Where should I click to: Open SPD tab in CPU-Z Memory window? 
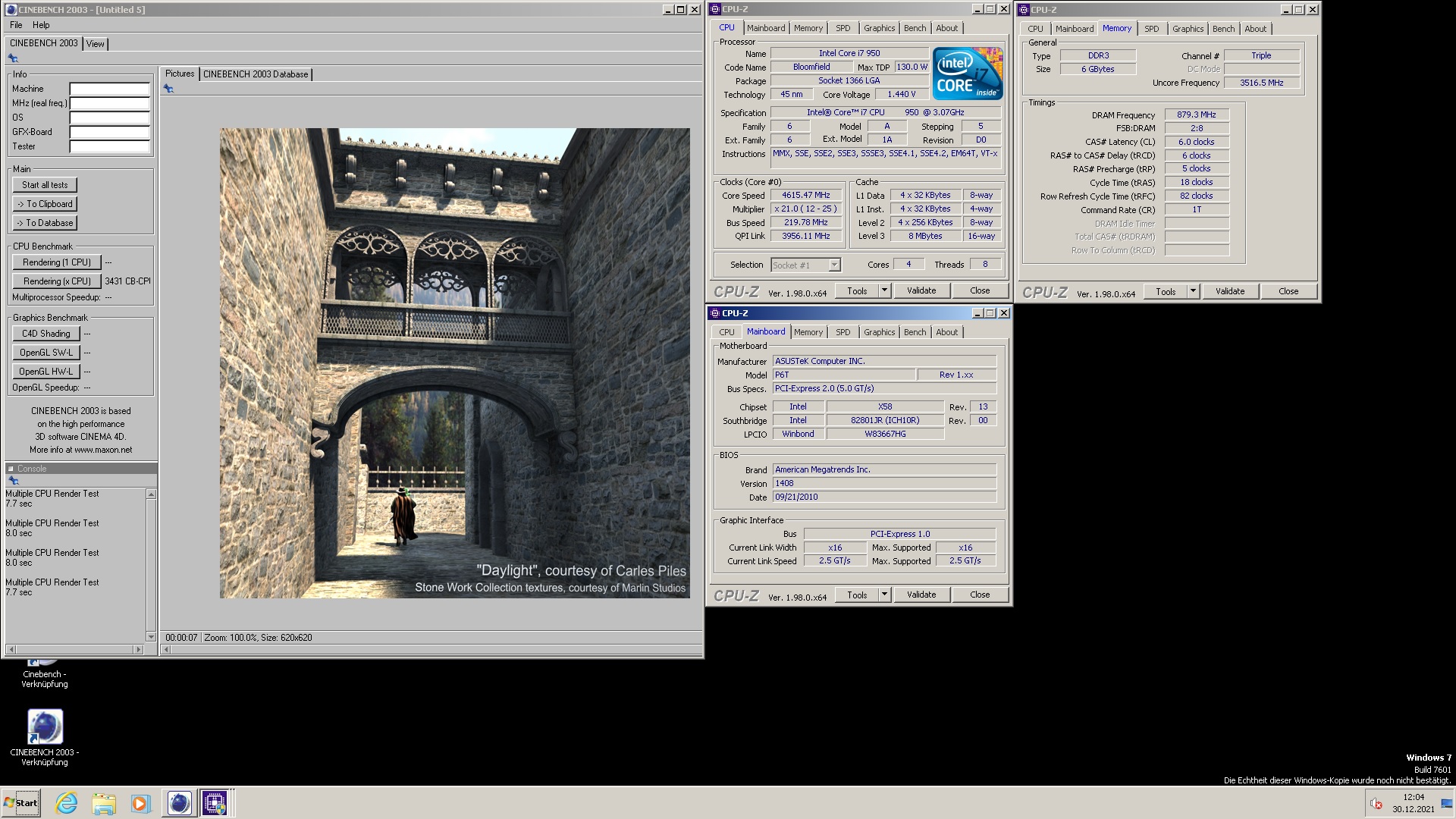click(x=1152, y=29)
